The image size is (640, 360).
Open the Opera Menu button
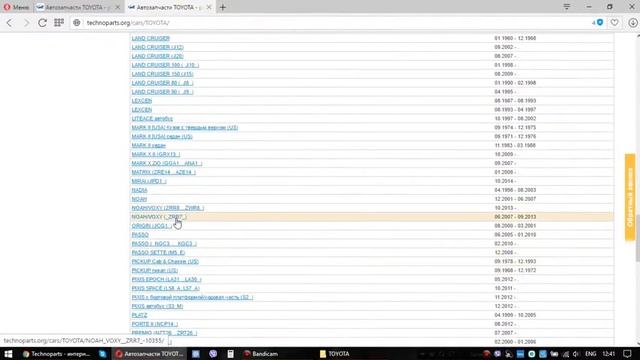16,7
